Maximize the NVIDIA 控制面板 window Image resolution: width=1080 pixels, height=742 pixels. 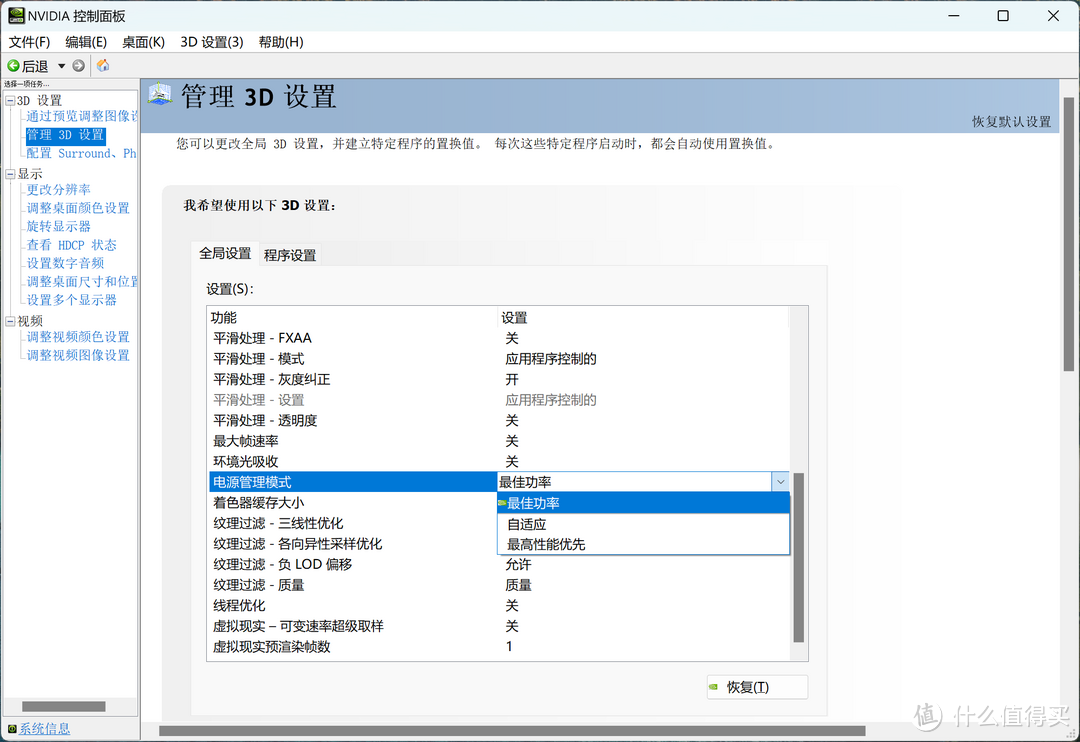pyautogui.click(x=1003, y=15)
